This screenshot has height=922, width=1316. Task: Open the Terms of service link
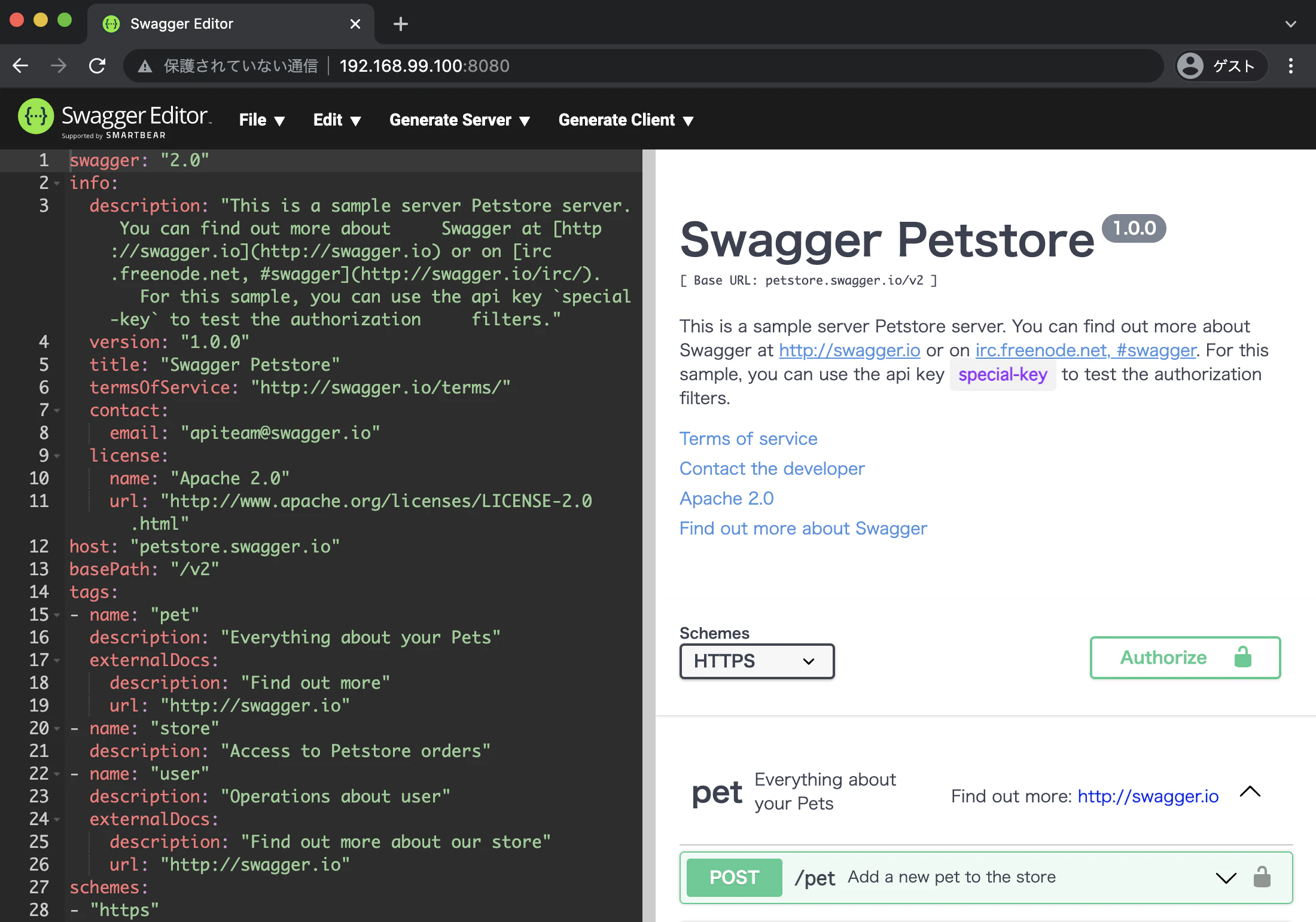[x=748, y=438]
